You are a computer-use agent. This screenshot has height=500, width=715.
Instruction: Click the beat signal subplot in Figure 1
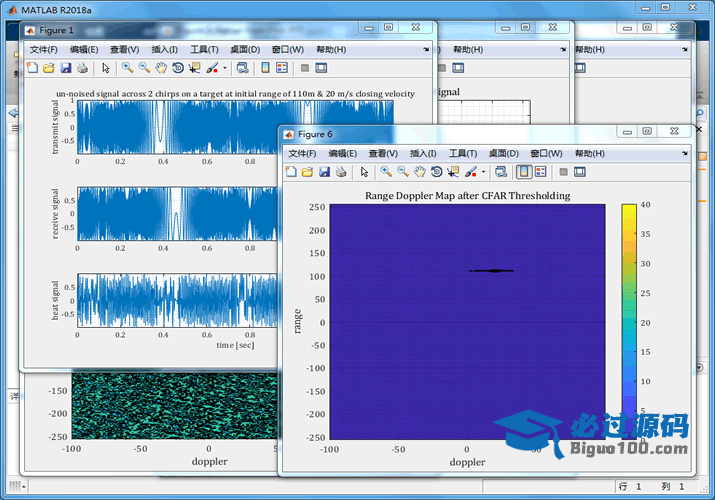point(177,300)
